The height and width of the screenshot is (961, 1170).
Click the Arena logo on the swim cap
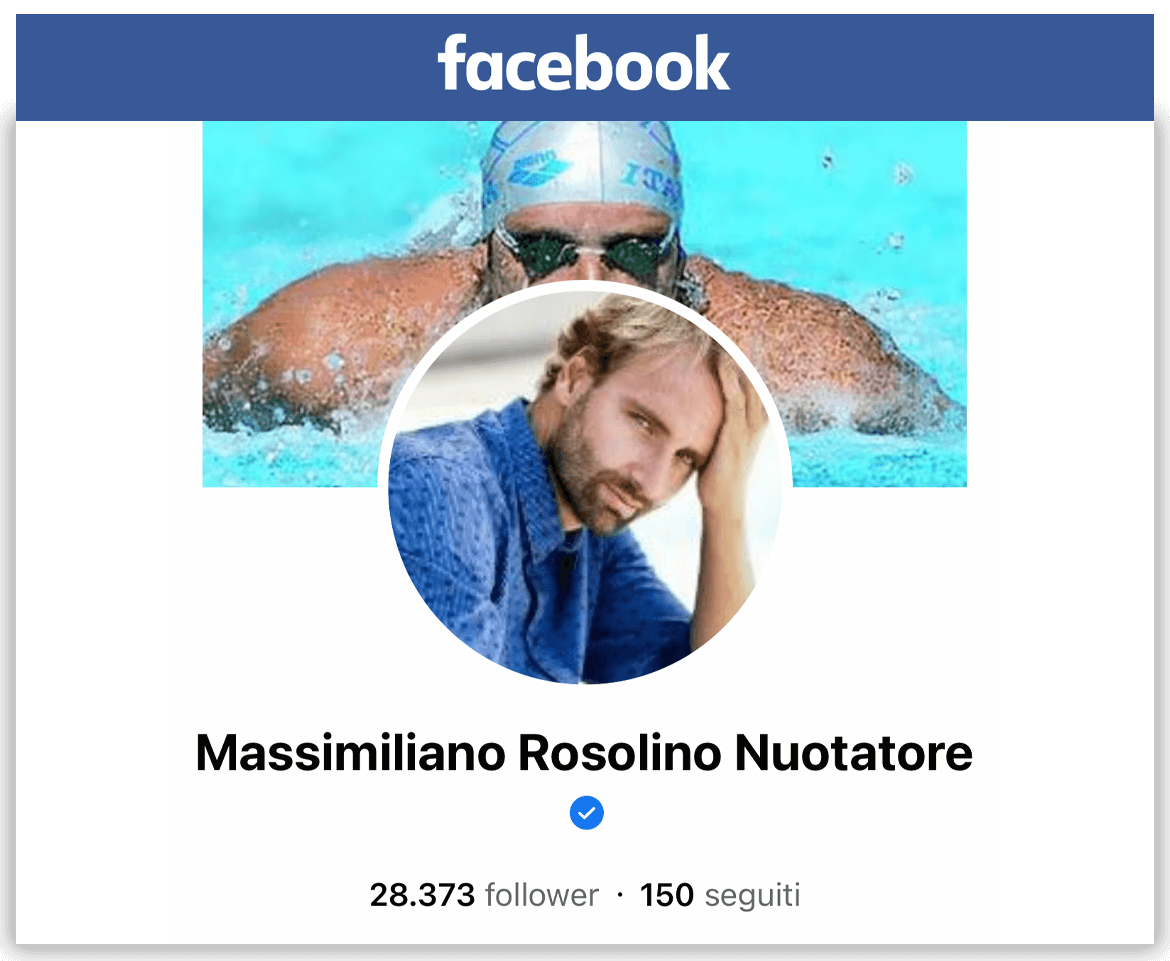coord(537,171)
